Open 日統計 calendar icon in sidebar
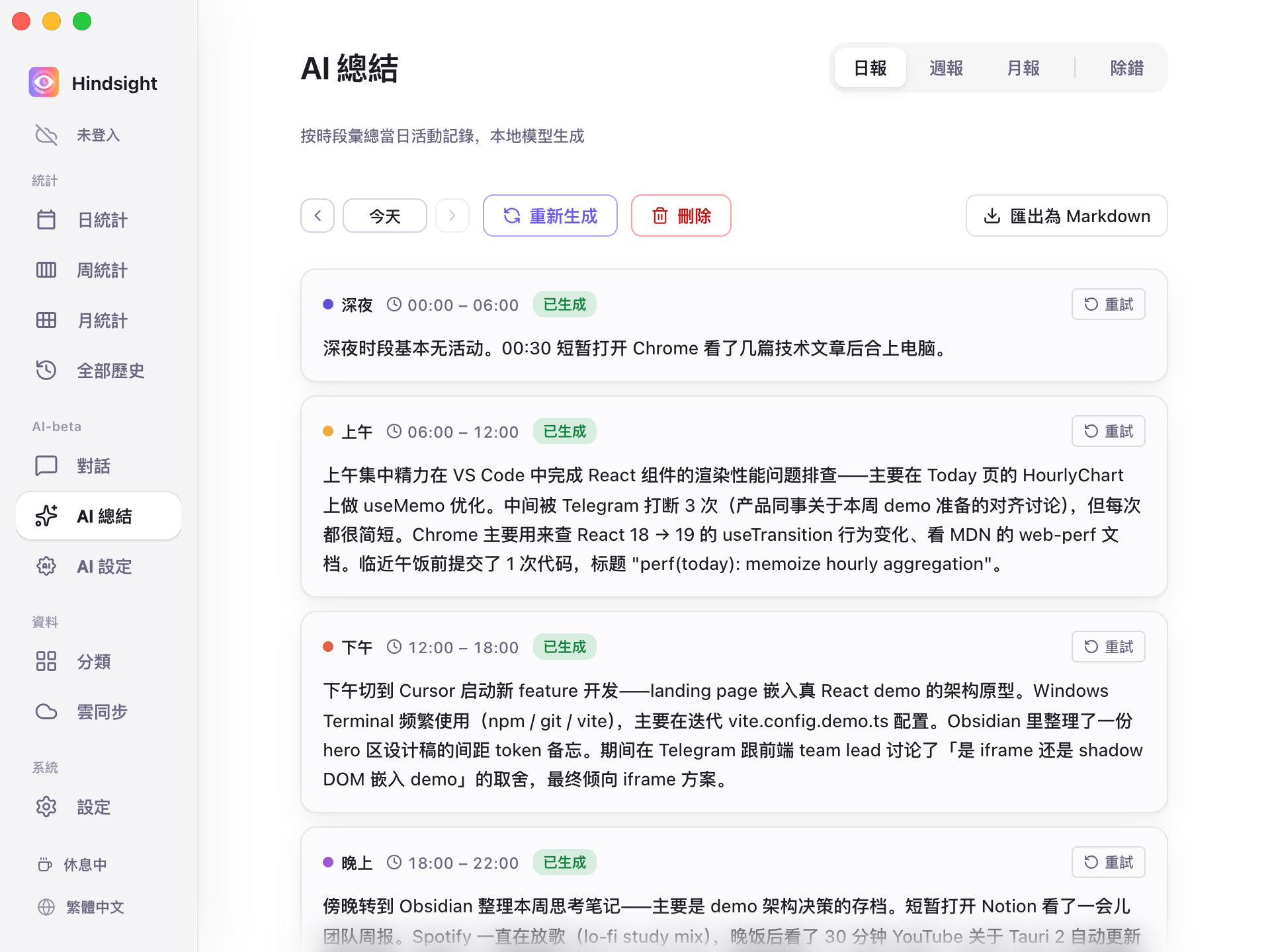This screenshot has width=1270, height=952. pos(46,219)
